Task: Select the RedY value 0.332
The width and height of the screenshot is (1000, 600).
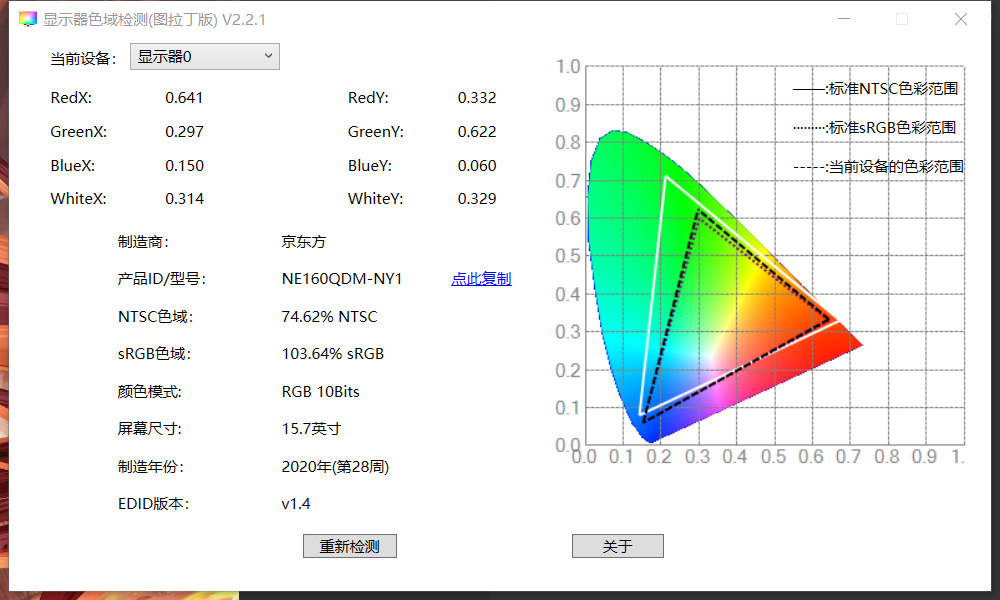Action: pos(476,98)
